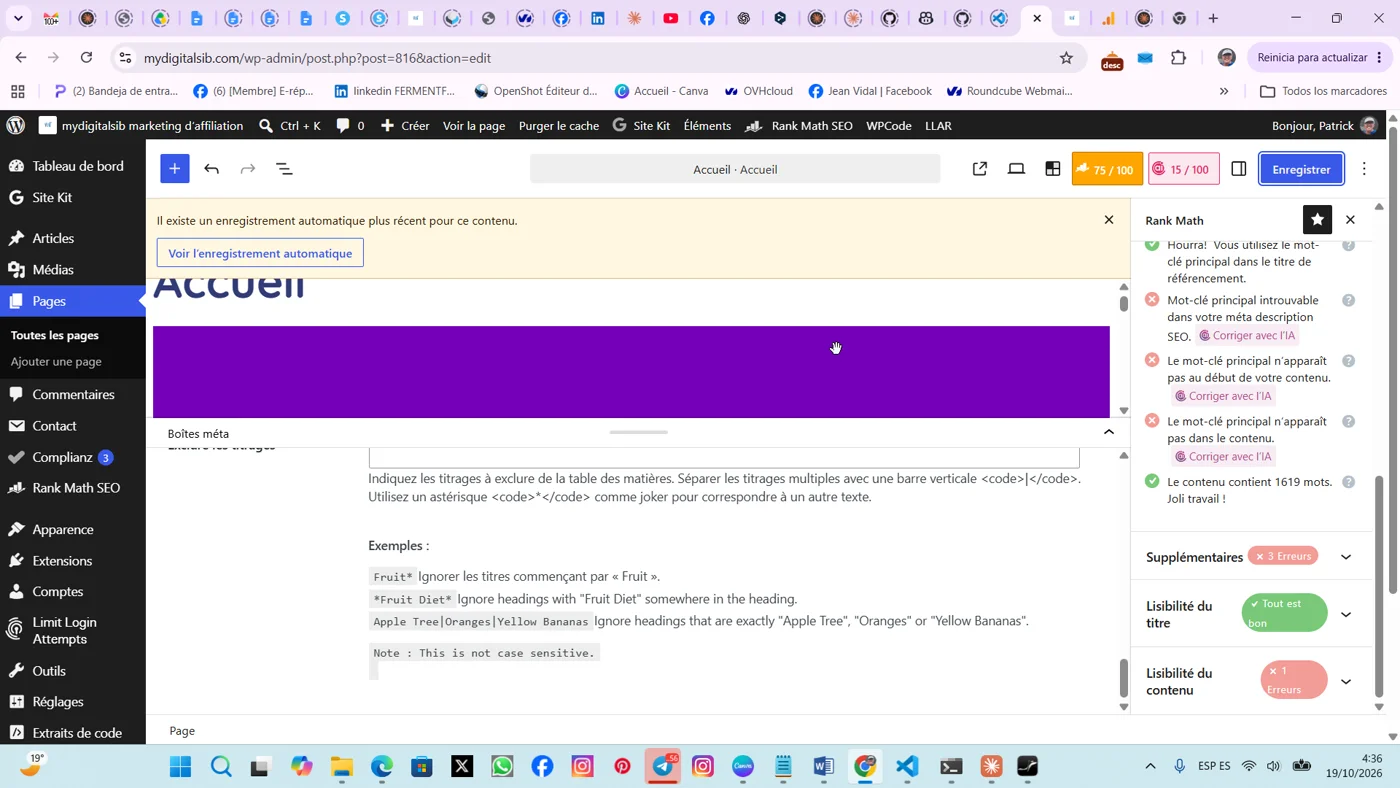Open the Rank Math SEO score 75/100
This screenshot has height=788, width=1400.
pos(1107,169)
